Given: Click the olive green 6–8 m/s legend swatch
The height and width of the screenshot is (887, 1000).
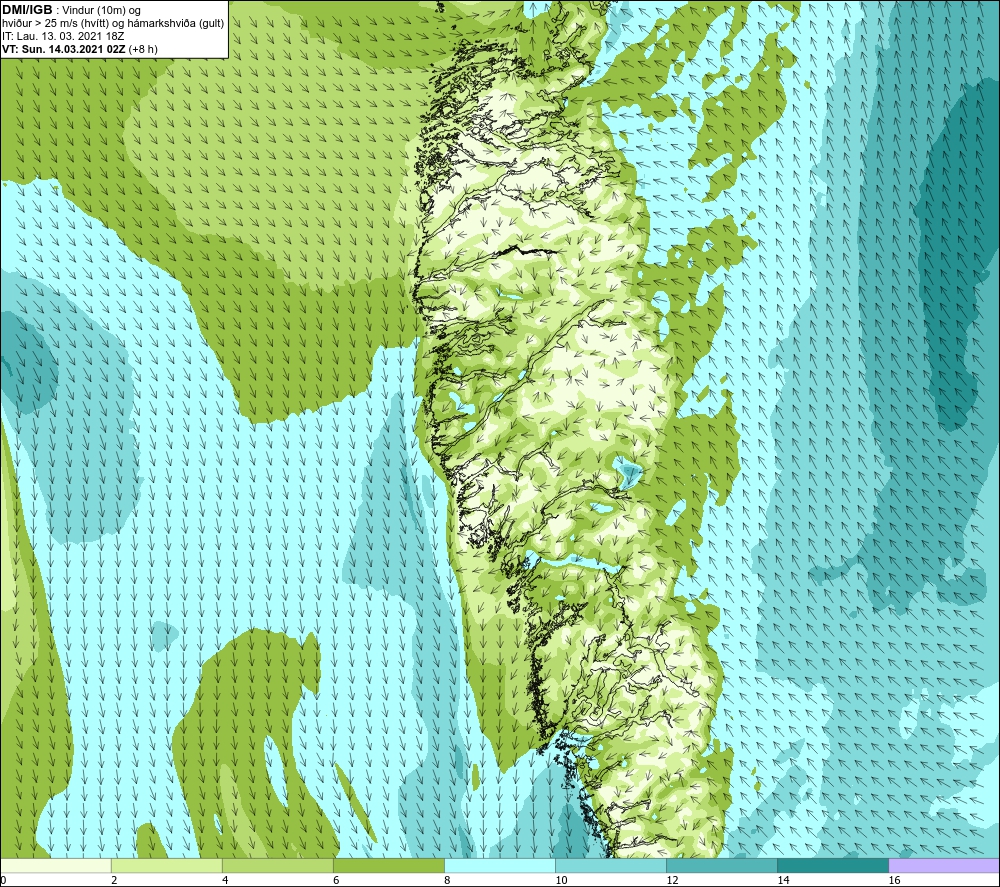Looking at the screenshot, I should (x=388, y=865).
